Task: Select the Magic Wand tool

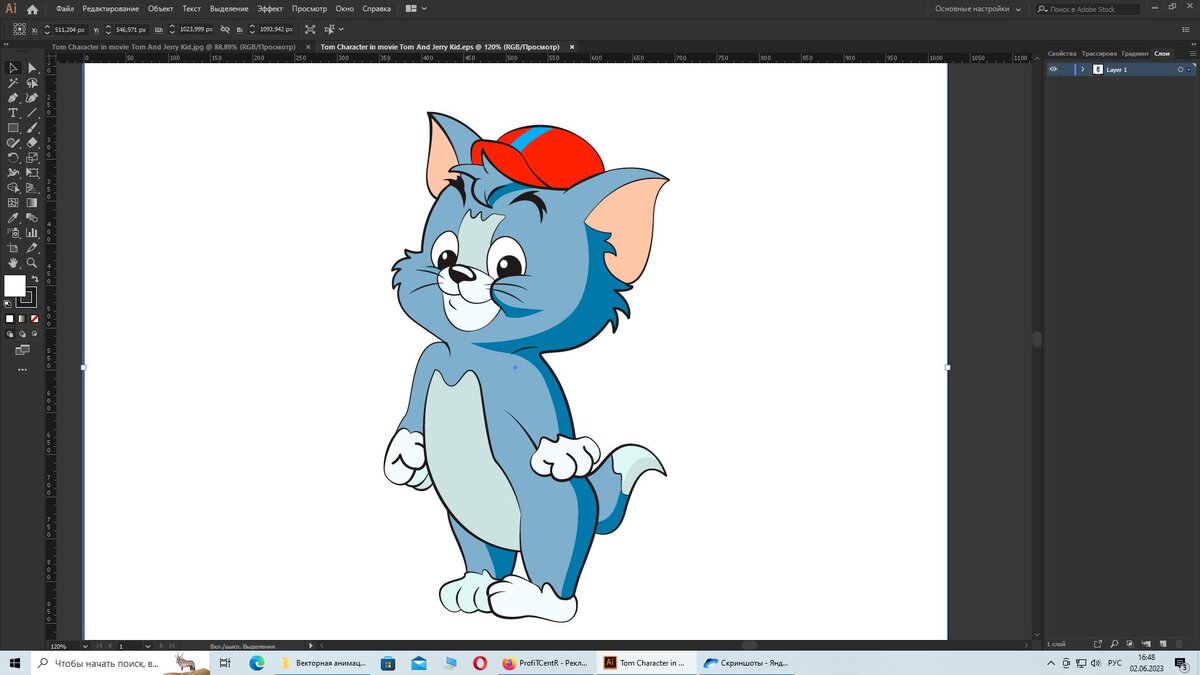Action: [x=13, y=83]
